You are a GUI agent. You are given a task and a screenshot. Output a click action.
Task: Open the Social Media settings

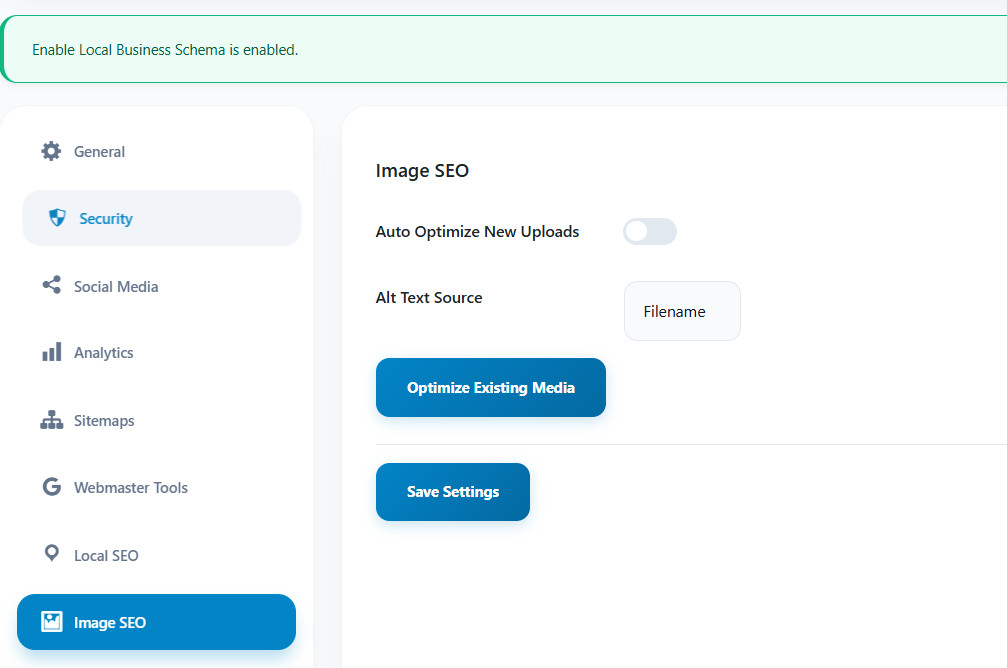click(x=116, y=285)
